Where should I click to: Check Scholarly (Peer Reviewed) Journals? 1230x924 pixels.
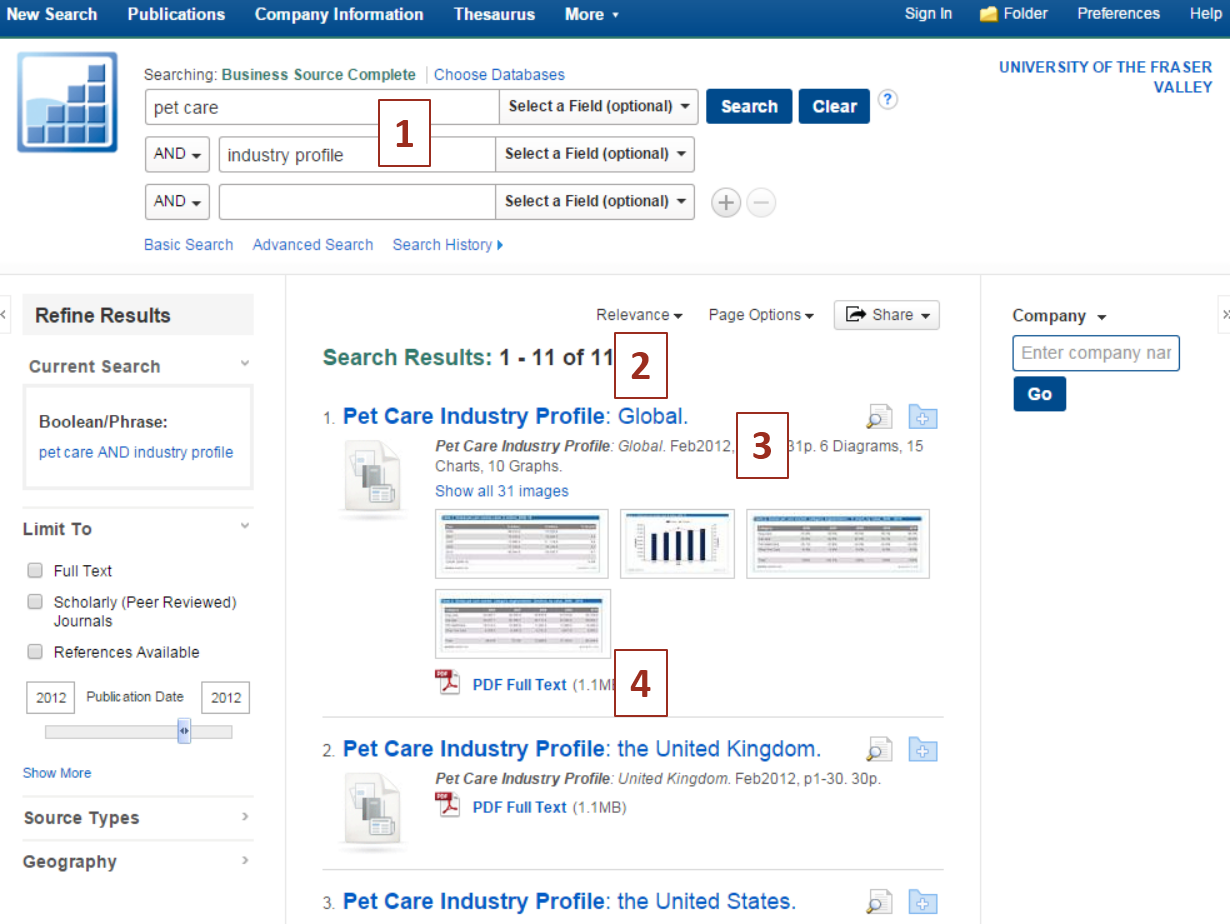click(x=35, y=602)
